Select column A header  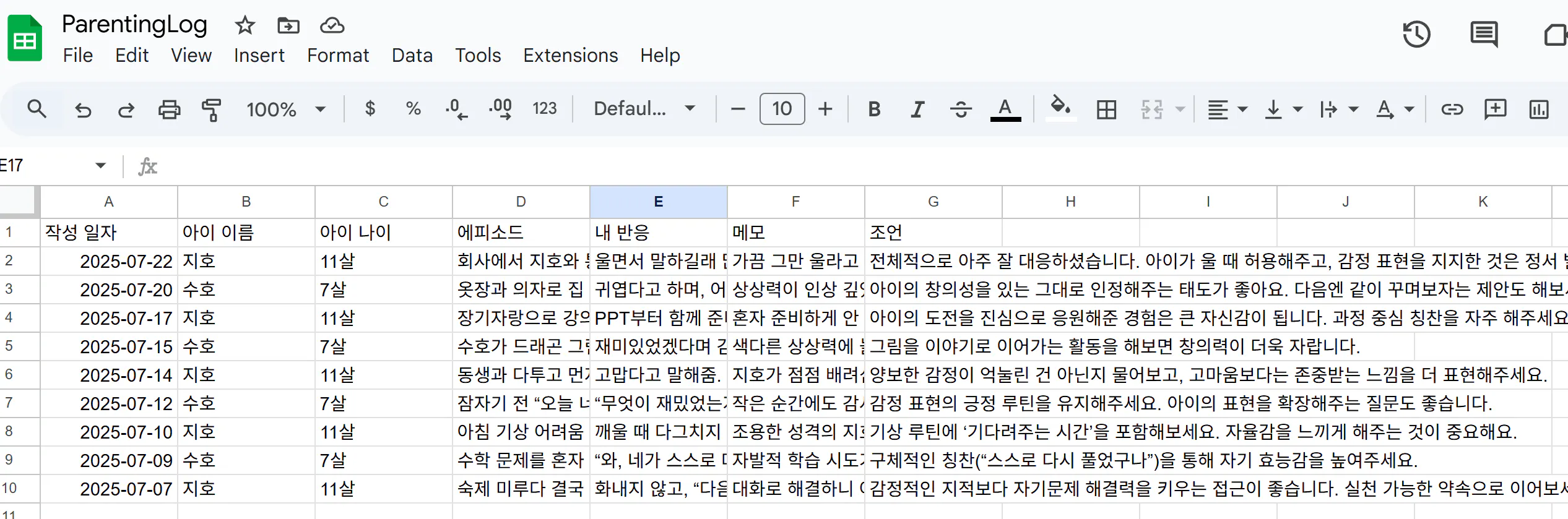point(109,202)
